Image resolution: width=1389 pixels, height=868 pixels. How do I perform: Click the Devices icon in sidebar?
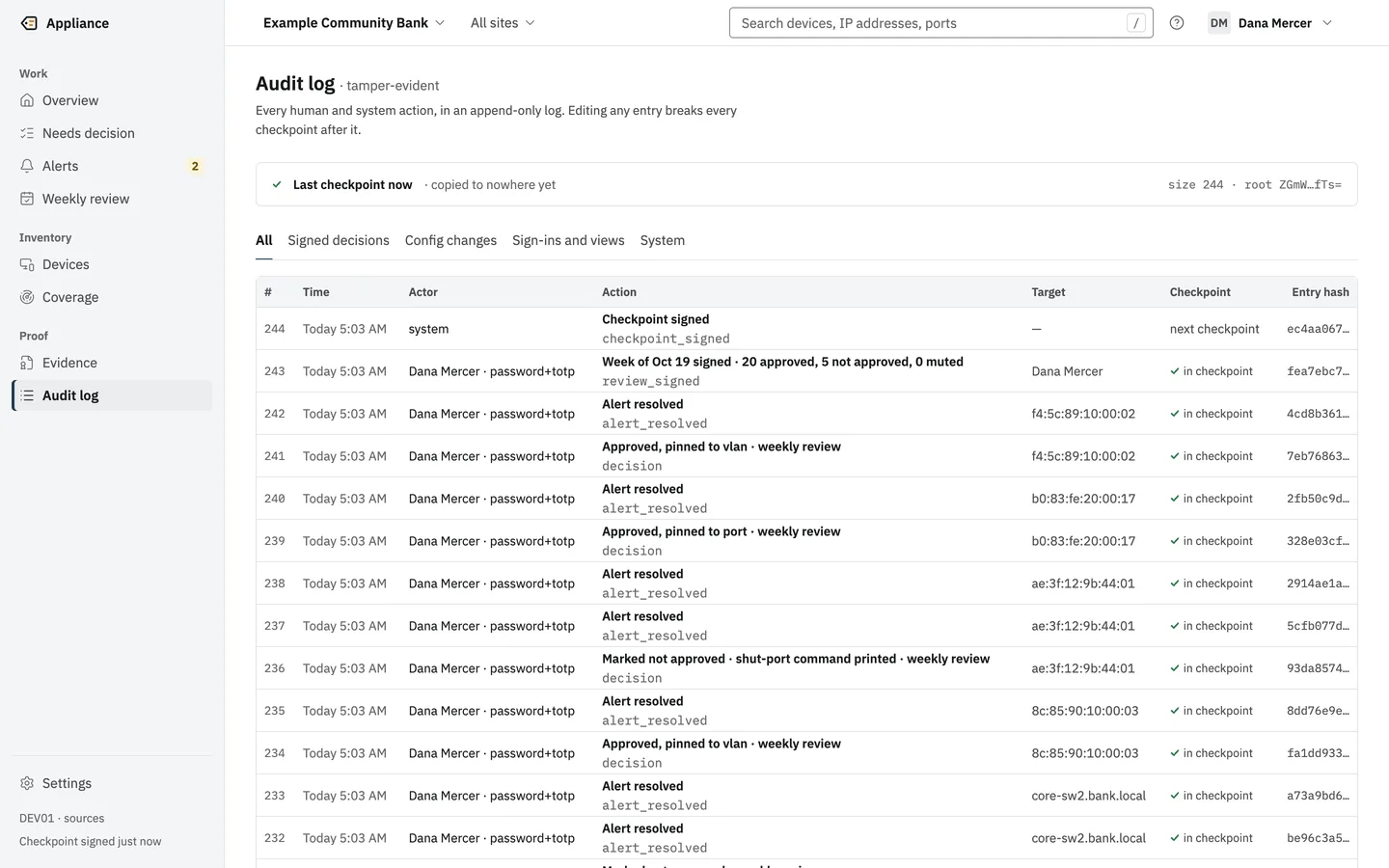coord(27,264)
